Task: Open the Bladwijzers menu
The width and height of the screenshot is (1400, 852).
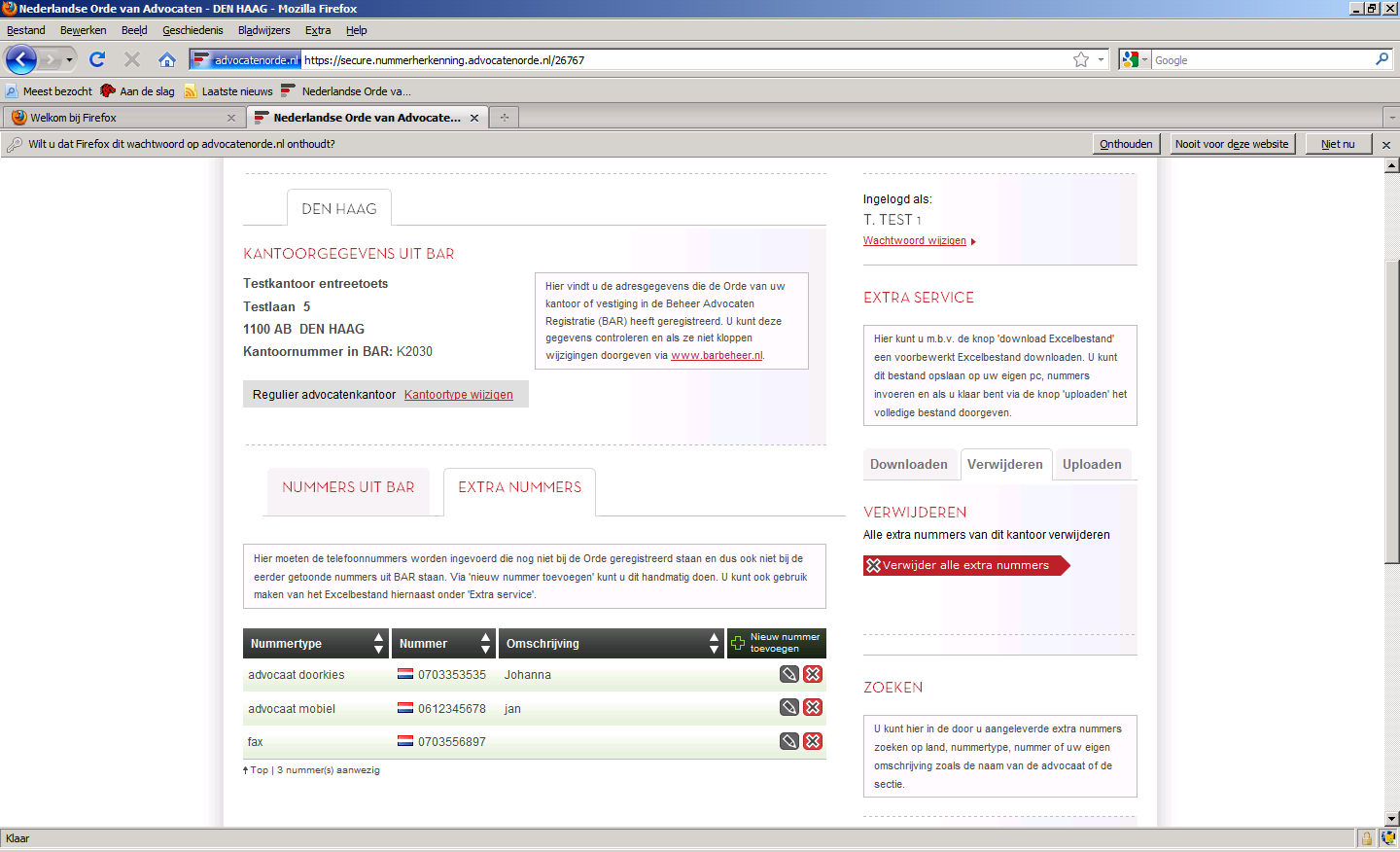Action: point(263,30)
